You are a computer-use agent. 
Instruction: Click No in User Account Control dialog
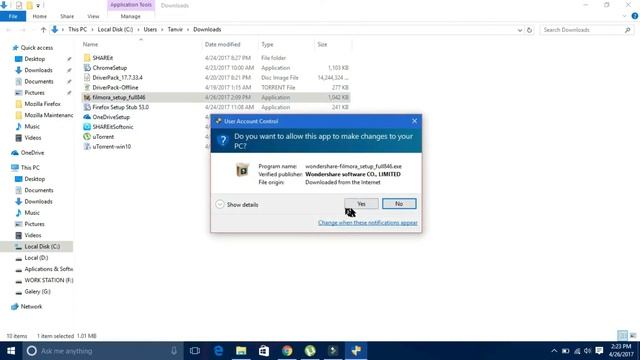pyautogui.click(x=399, y=204)
